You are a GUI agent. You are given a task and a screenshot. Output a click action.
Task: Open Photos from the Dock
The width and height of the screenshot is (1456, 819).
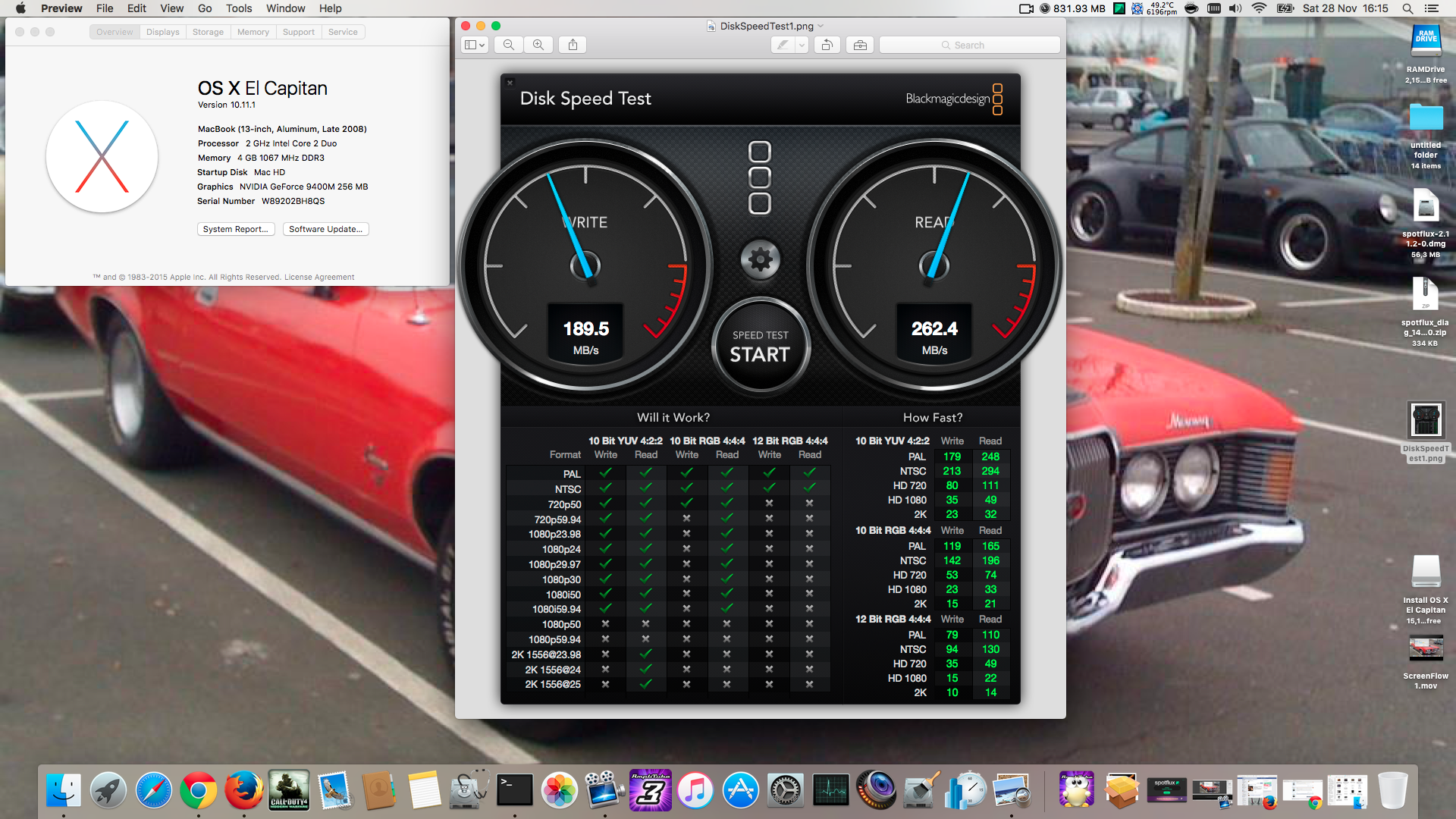560,791
